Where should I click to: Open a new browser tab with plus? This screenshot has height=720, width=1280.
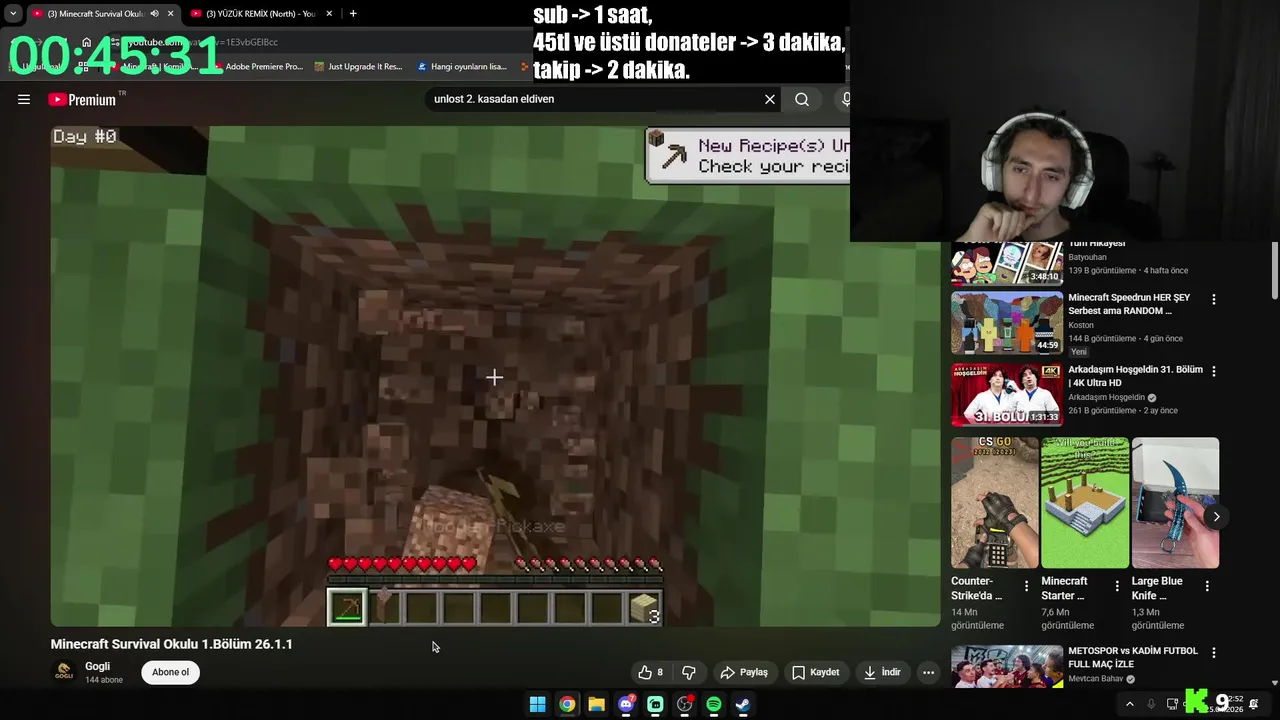tap(353, 13)
